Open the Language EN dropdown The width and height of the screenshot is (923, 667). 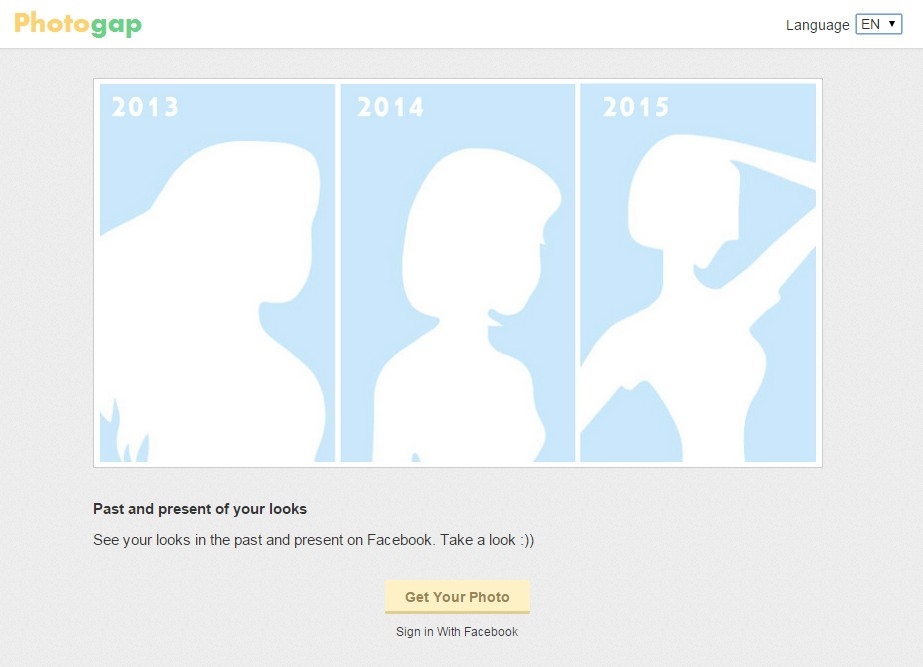878,24
